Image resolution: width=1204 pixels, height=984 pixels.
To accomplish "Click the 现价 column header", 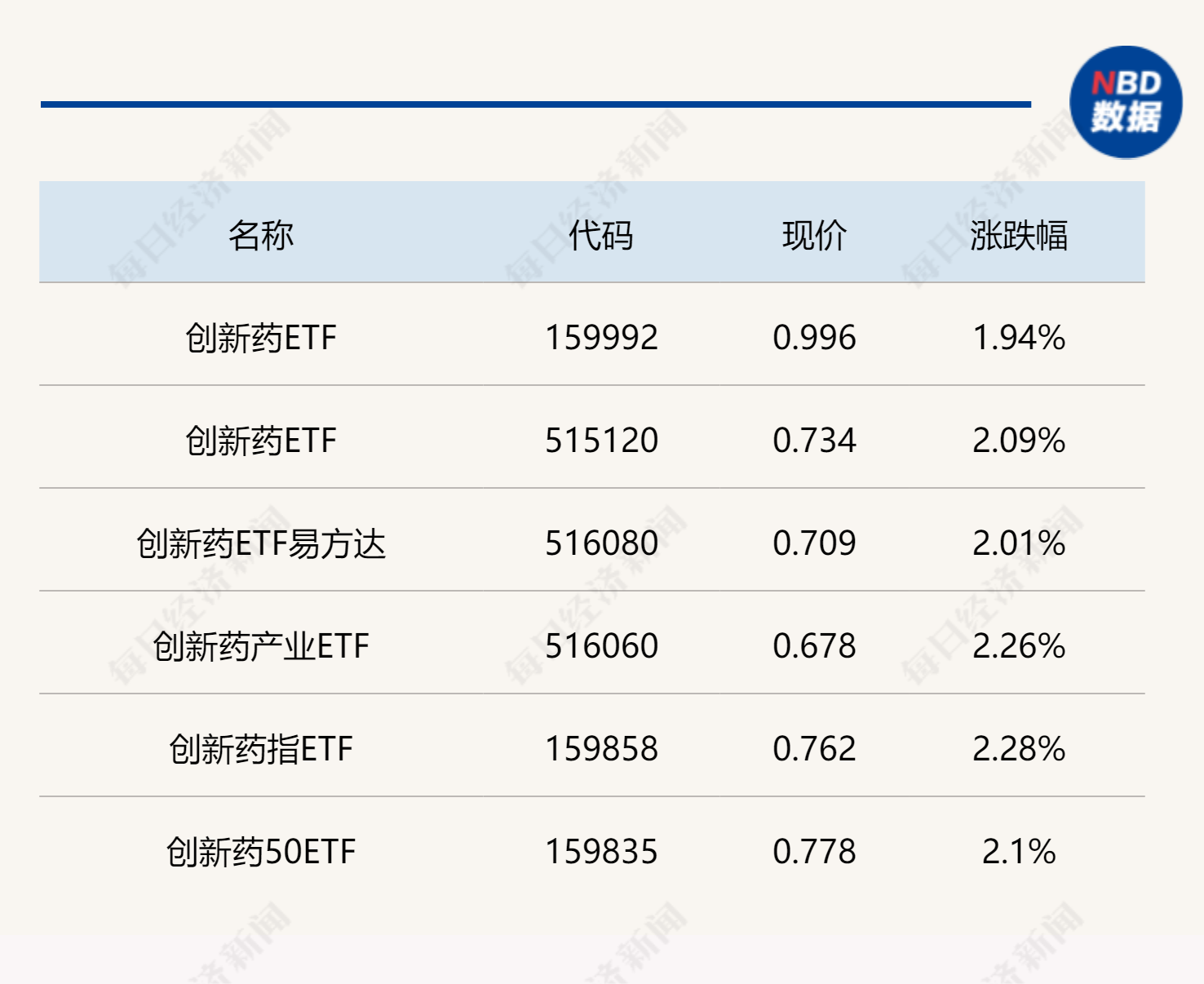I will coord(814,236).
